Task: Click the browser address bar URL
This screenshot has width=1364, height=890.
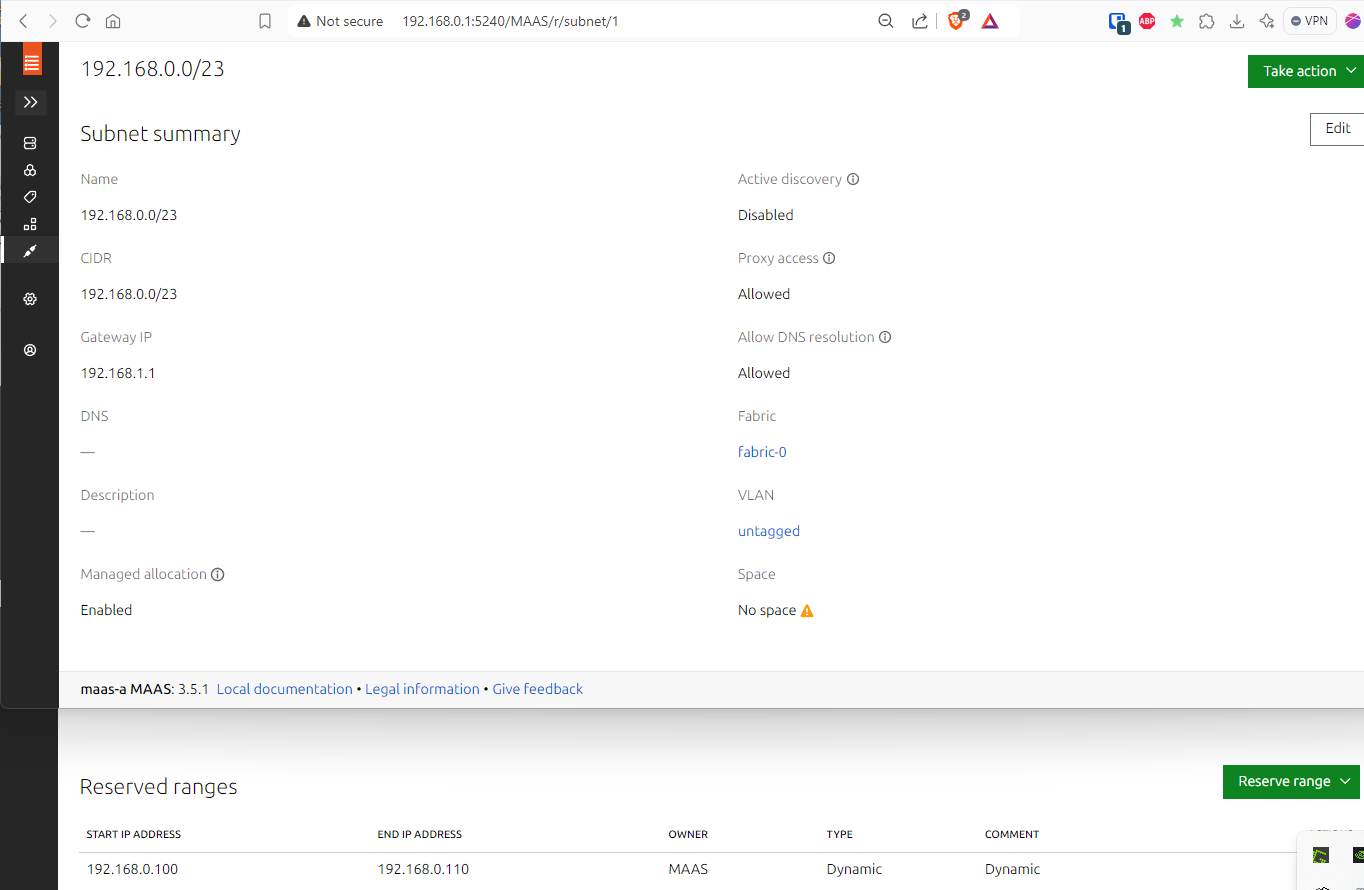Action: (x=510, y=21)
